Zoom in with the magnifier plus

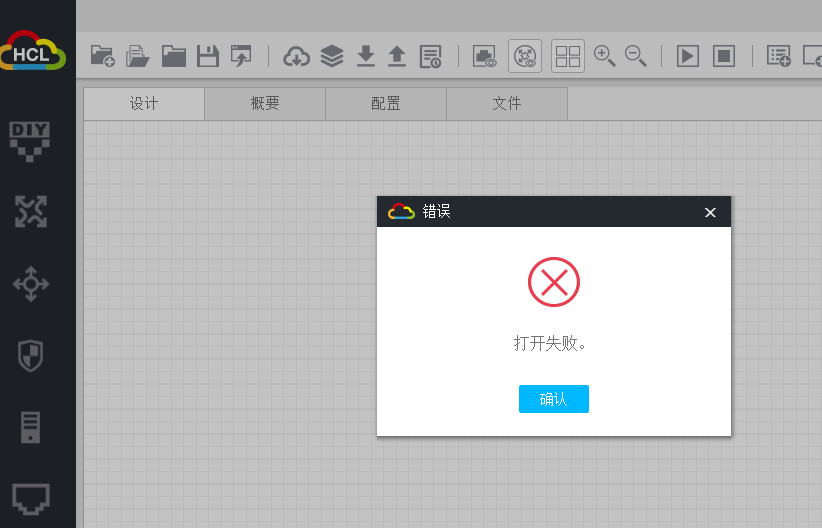(x=604, y=56)
